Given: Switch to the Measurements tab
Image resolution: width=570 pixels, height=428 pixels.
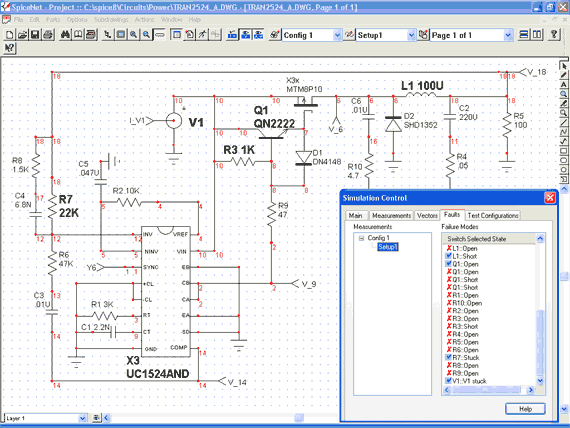Looking at the screenshot, I should click(x=392, y=216).
